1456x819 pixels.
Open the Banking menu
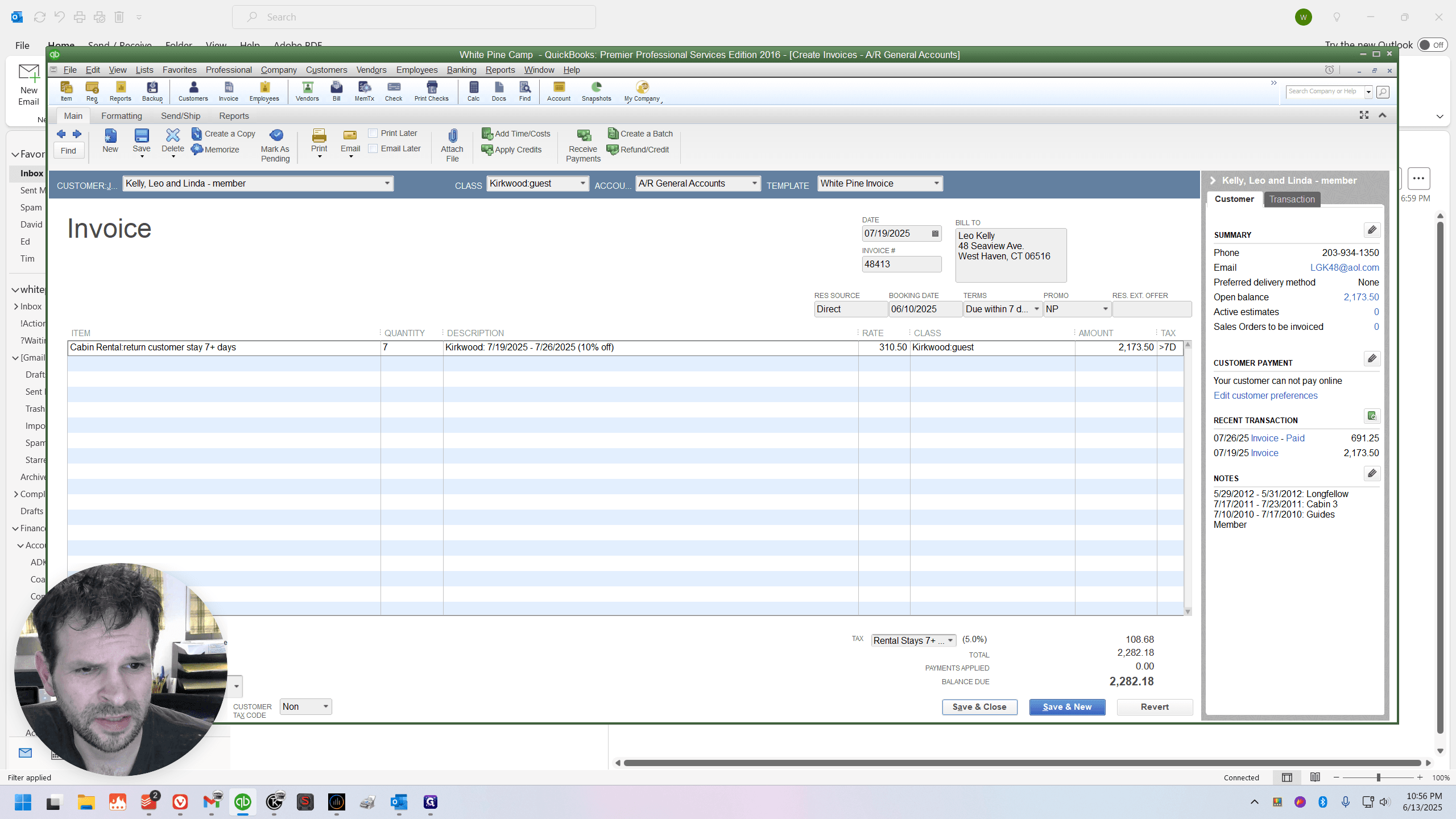pos(461,70)
